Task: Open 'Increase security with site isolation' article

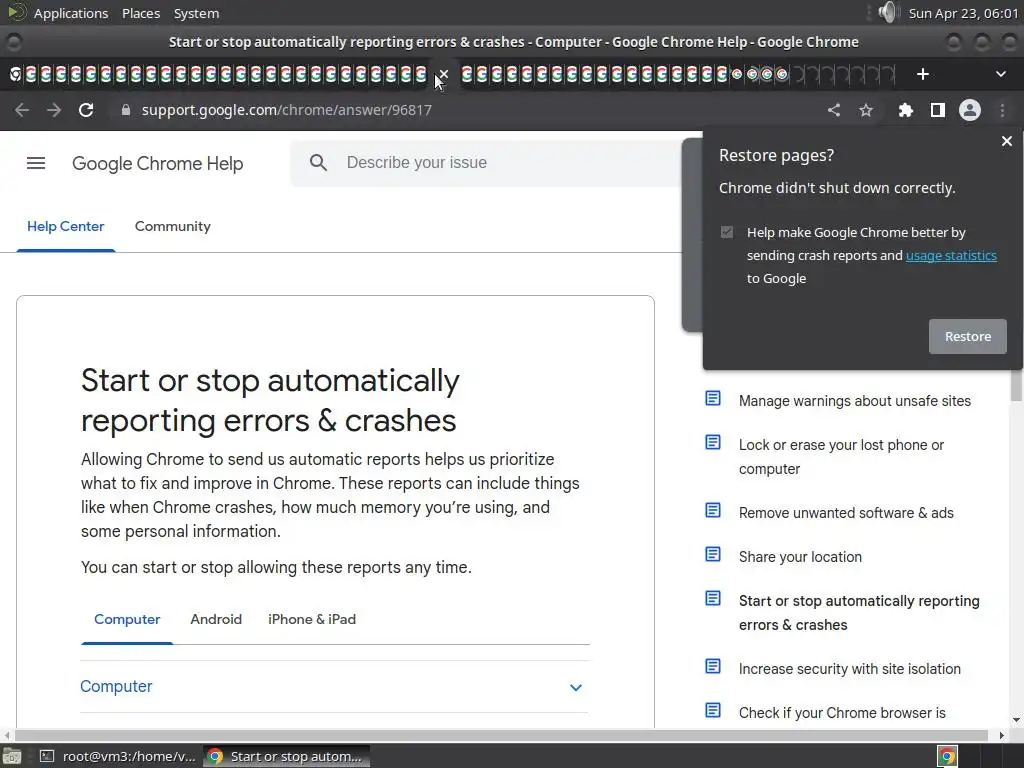Action: click(850, 669)
